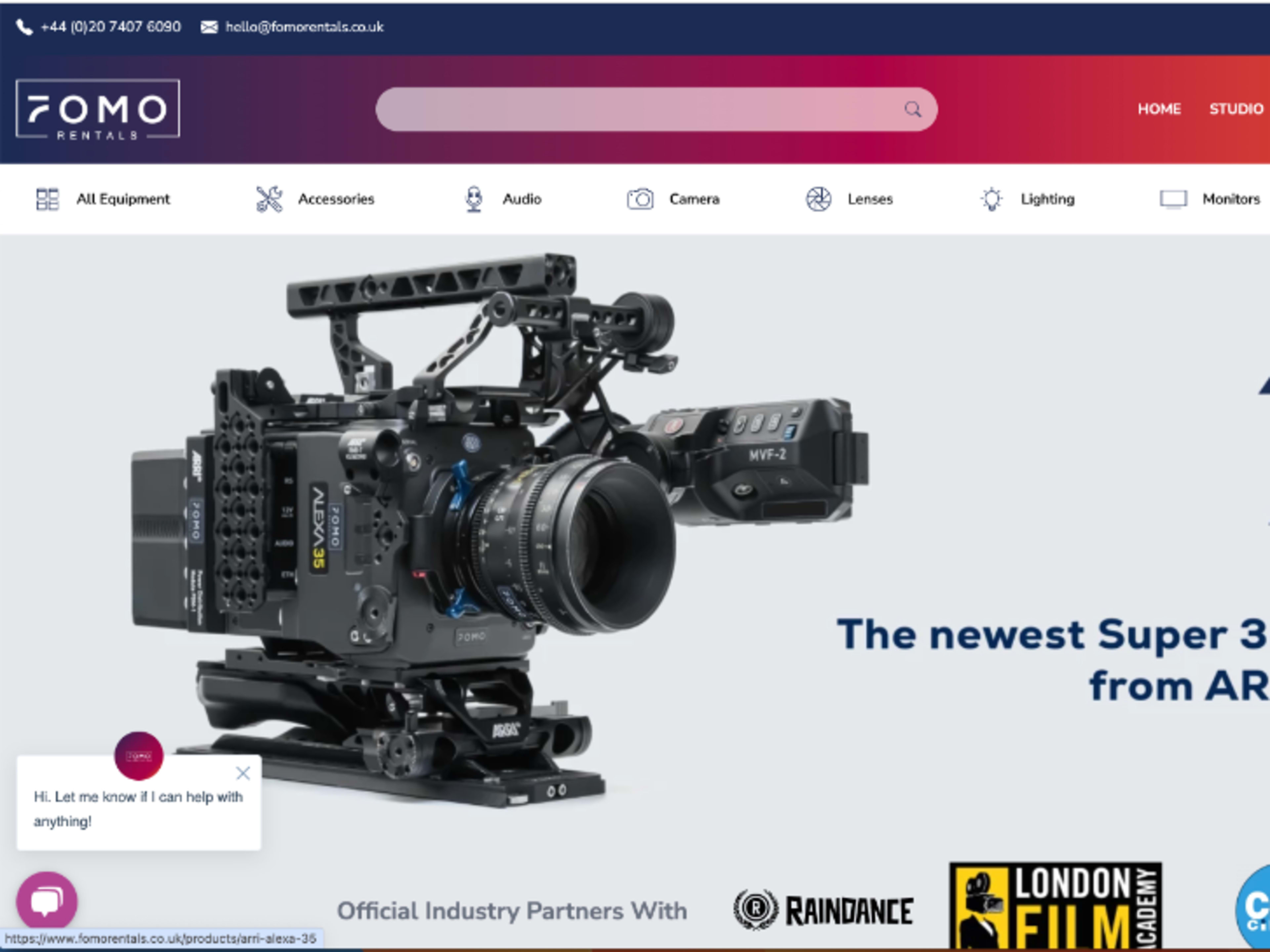Open the STUDIO menu item

pos(1236,109)
